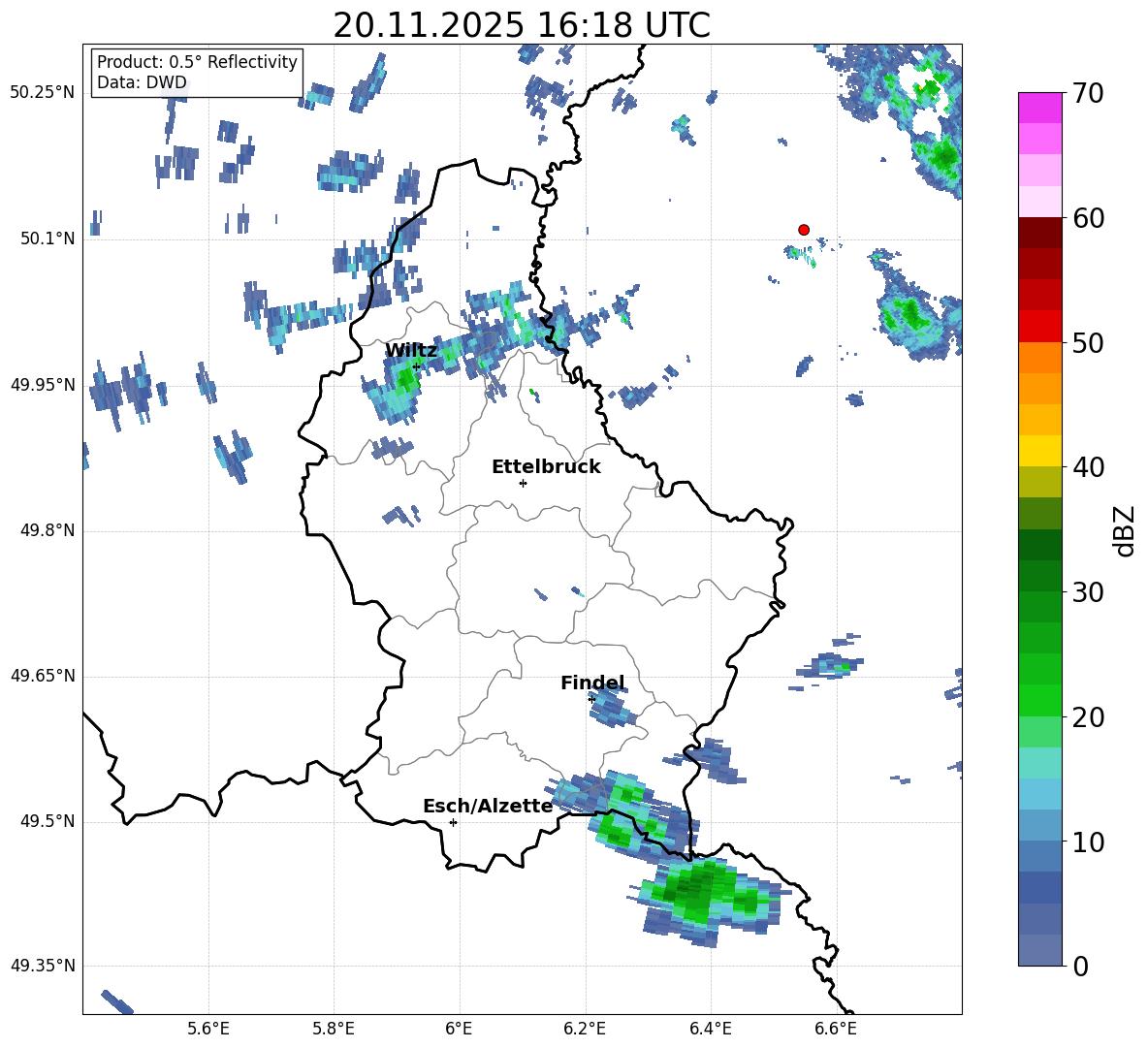Select the Wiltz city label

point(411,351)
